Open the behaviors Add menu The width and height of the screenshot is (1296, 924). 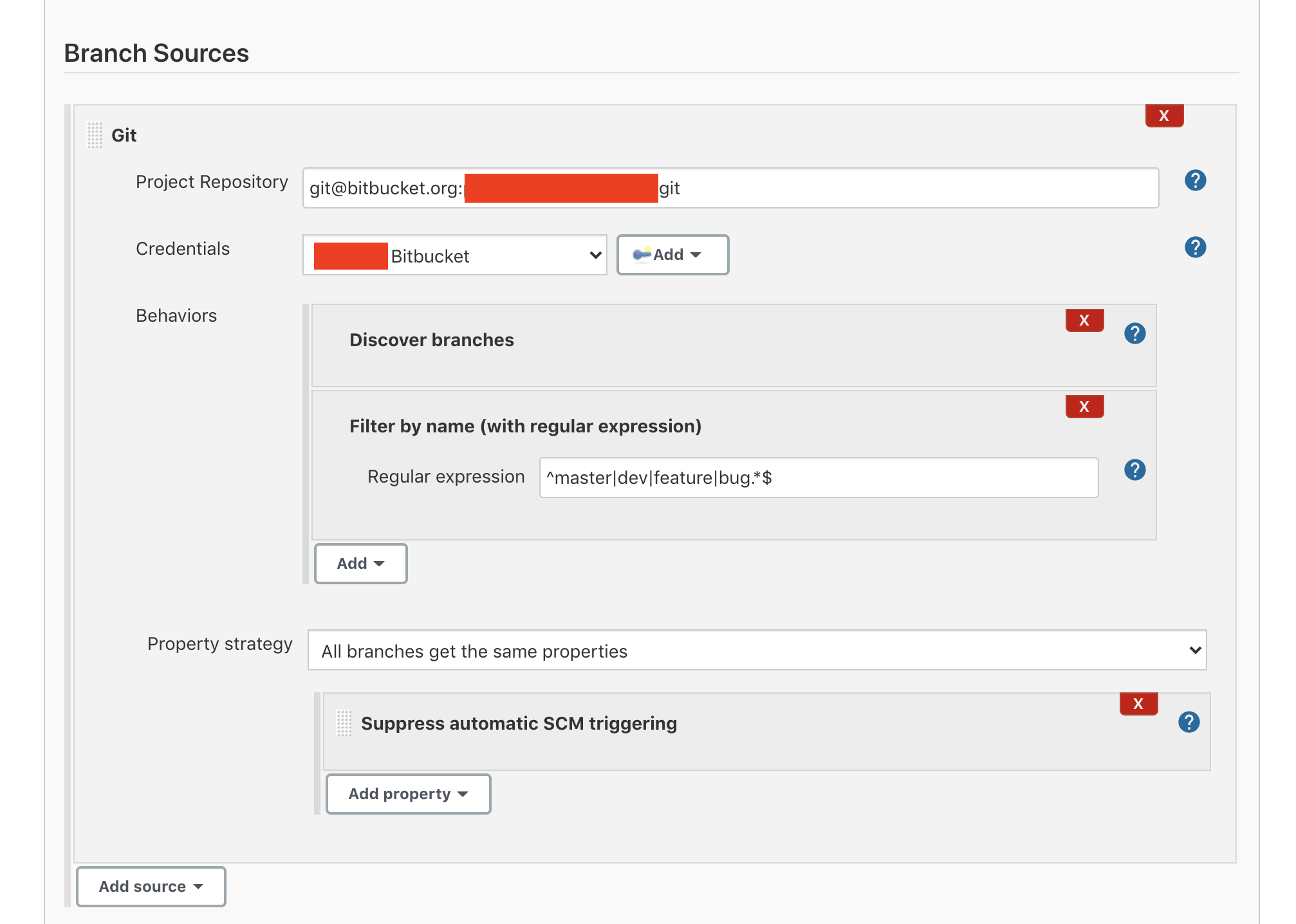[360, 564]
